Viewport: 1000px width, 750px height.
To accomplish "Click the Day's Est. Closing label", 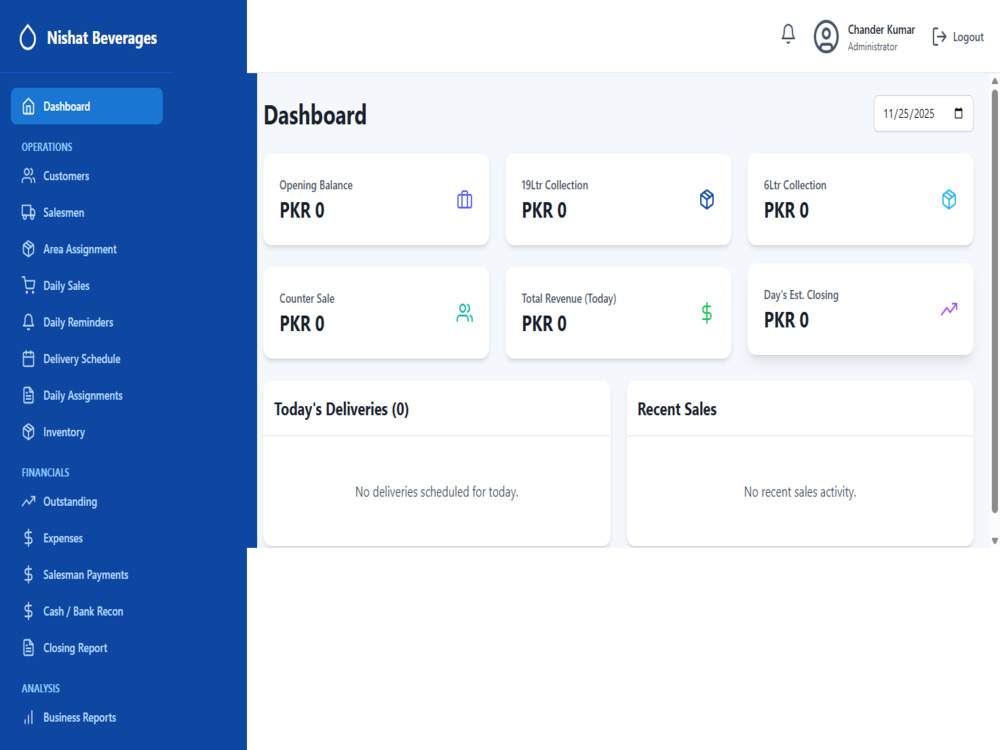I will coord(801,295).
